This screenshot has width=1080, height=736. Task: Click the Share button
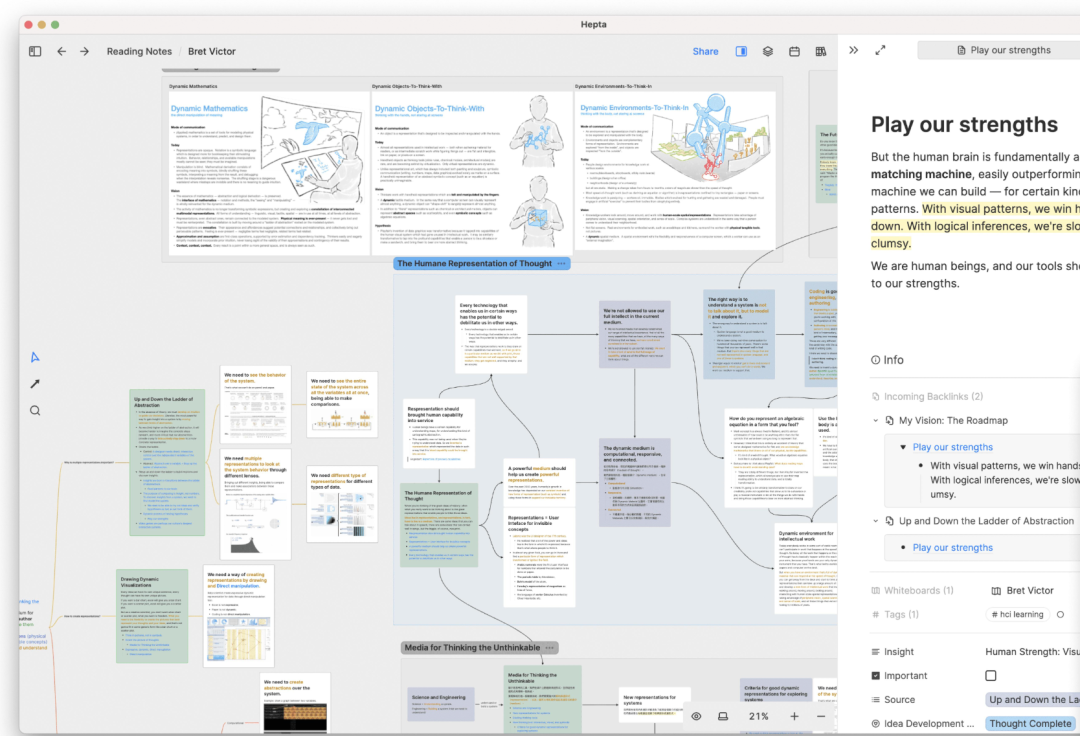click(705, 51)
